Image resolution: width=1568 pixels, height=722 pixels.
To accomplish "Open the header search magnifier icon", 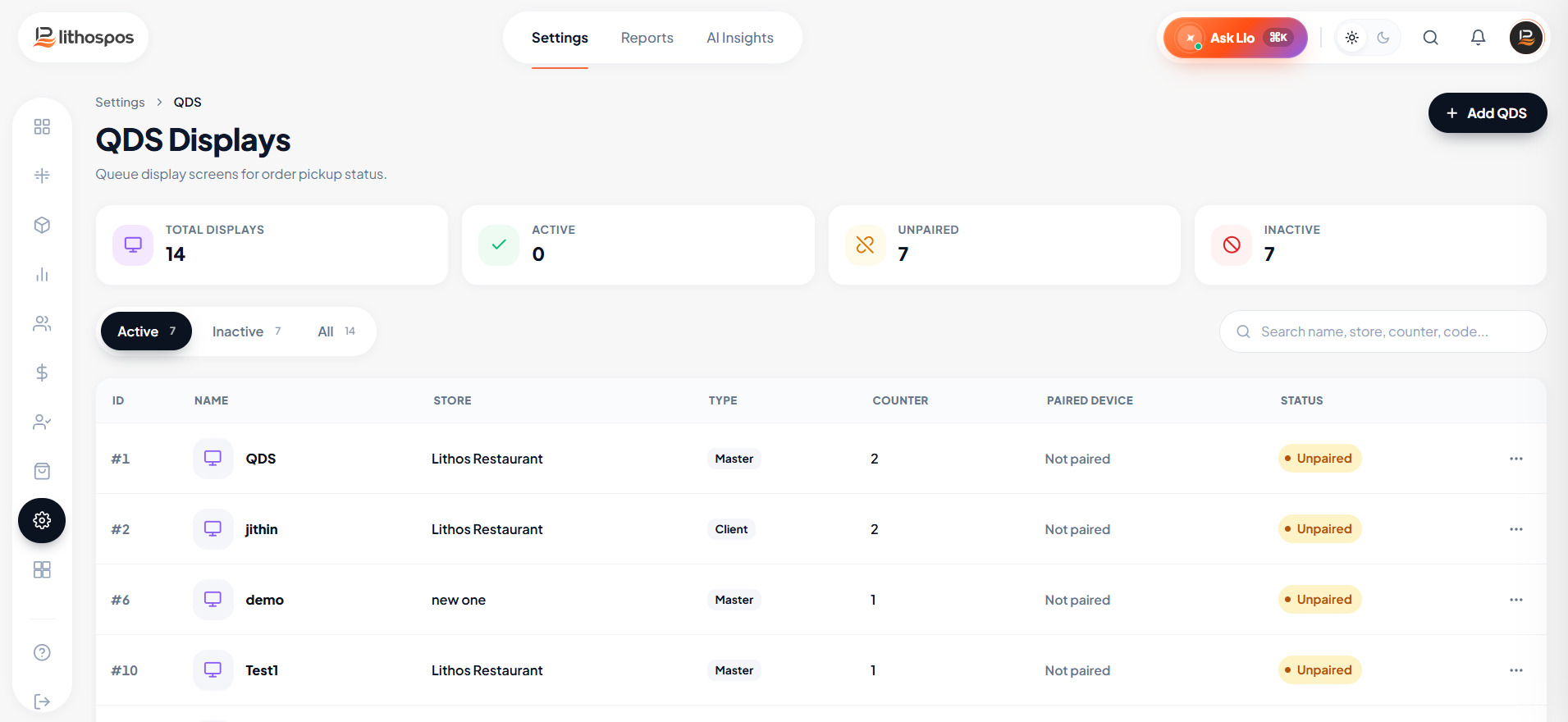I will pyautogui.click(x=1430, y=38).
